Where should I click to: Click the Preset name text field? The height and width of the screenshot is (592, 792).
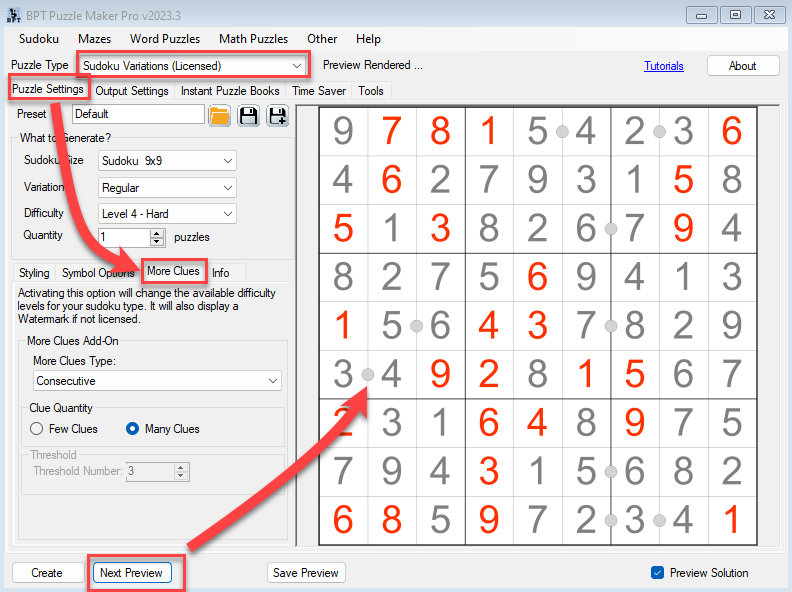coord(138,114)
